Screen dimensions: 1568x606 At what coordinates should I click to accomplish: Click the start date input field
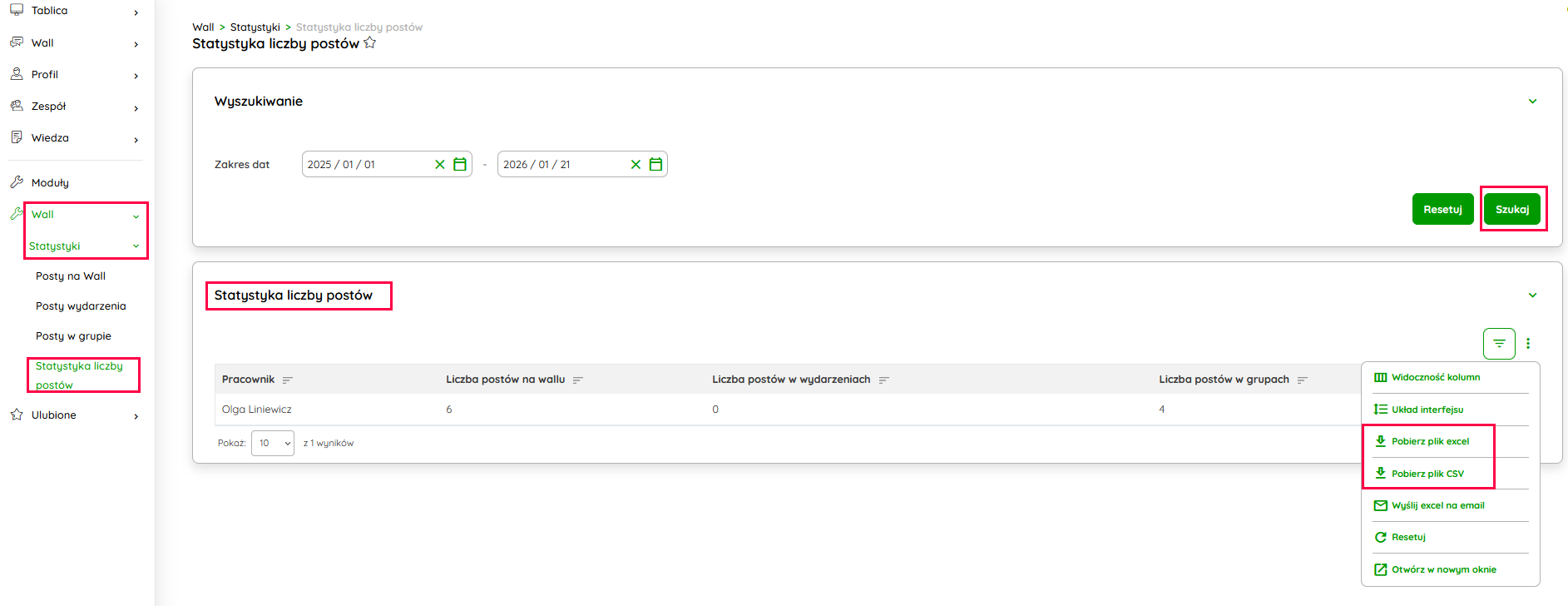366,165
